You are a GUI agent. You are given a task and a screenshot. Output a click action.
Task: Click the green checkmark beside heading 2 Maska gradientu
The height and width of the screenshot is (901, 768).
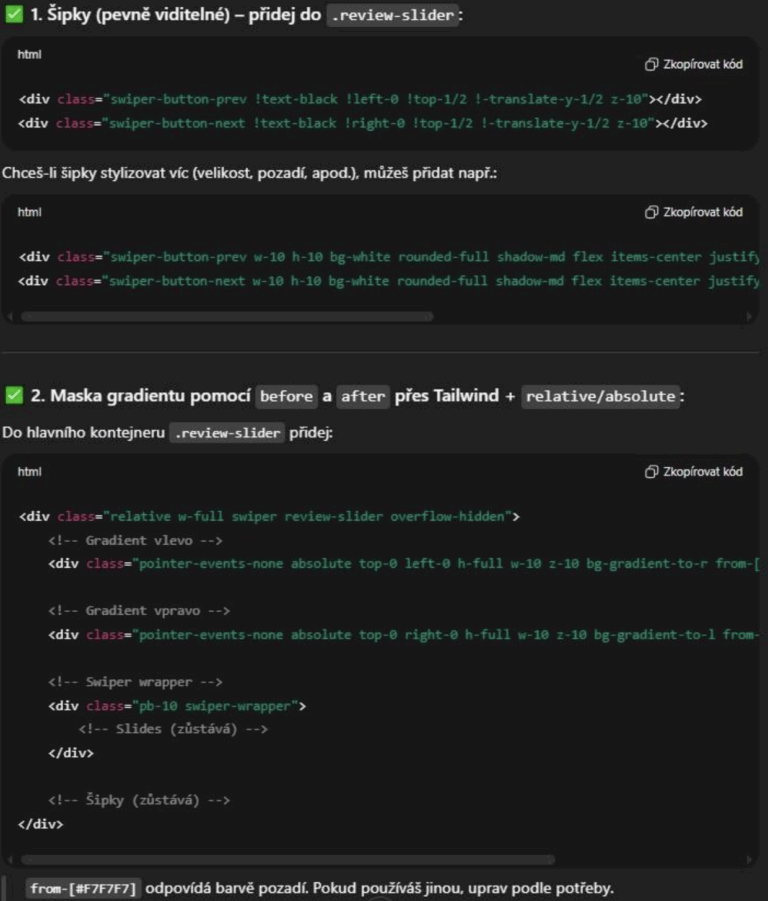(13, 396)
